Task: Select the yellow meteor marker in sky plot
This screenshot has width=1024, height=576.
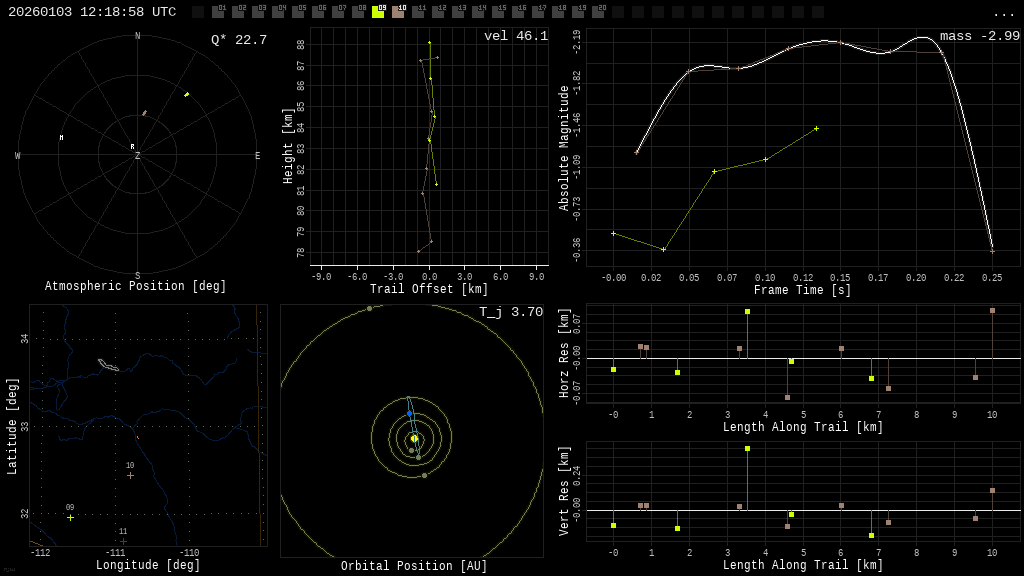Action: [x=186, y=95]
